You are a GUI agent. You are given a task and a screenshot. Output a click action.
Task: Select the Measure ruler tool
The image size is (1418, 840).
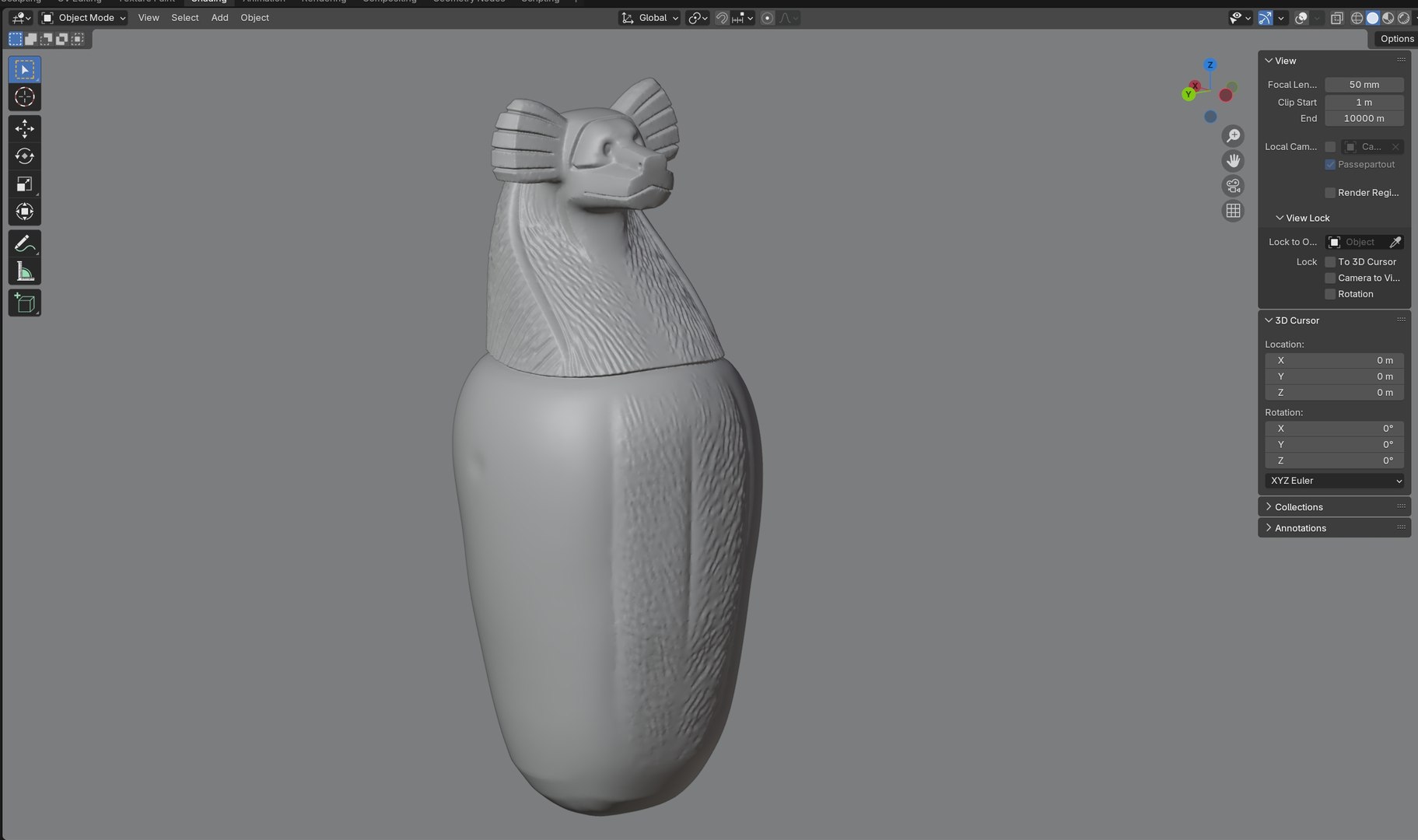coord(25,271)
